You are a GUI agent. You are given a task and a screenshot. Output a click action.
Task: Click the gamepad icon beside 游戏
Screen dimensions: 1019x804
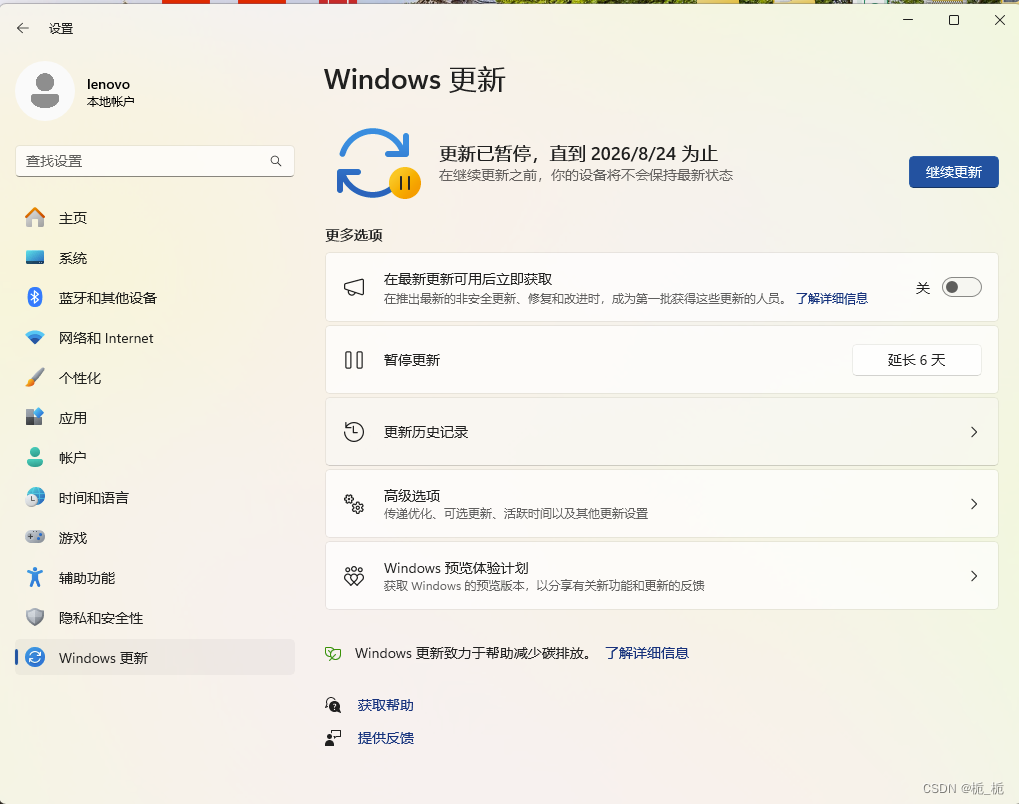pos(35,537)
